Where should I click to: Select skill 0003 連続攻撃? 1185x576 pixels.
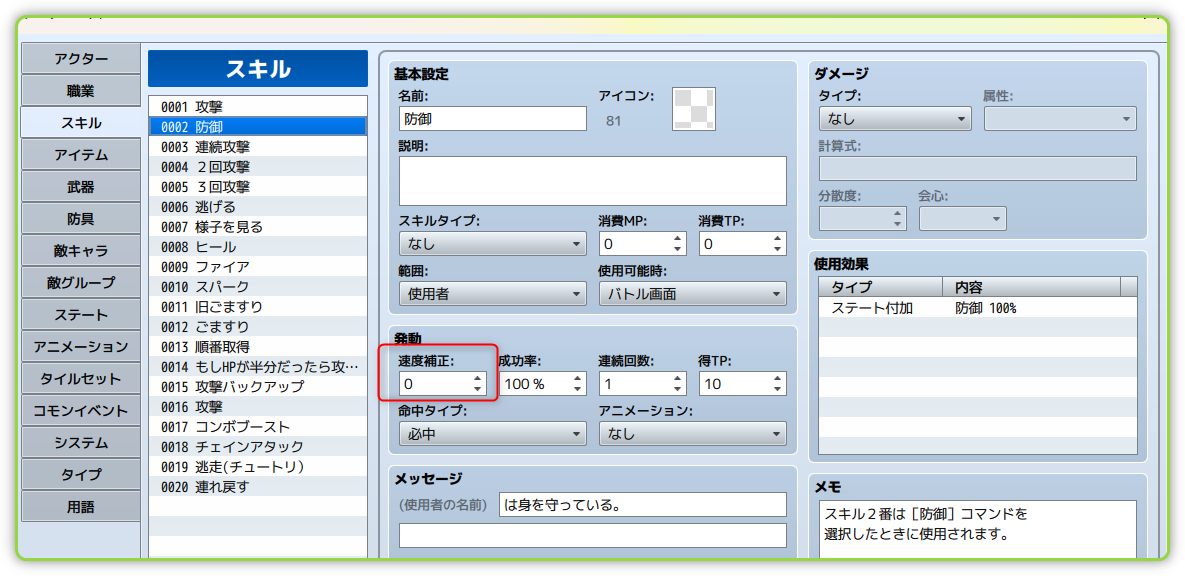258,147
